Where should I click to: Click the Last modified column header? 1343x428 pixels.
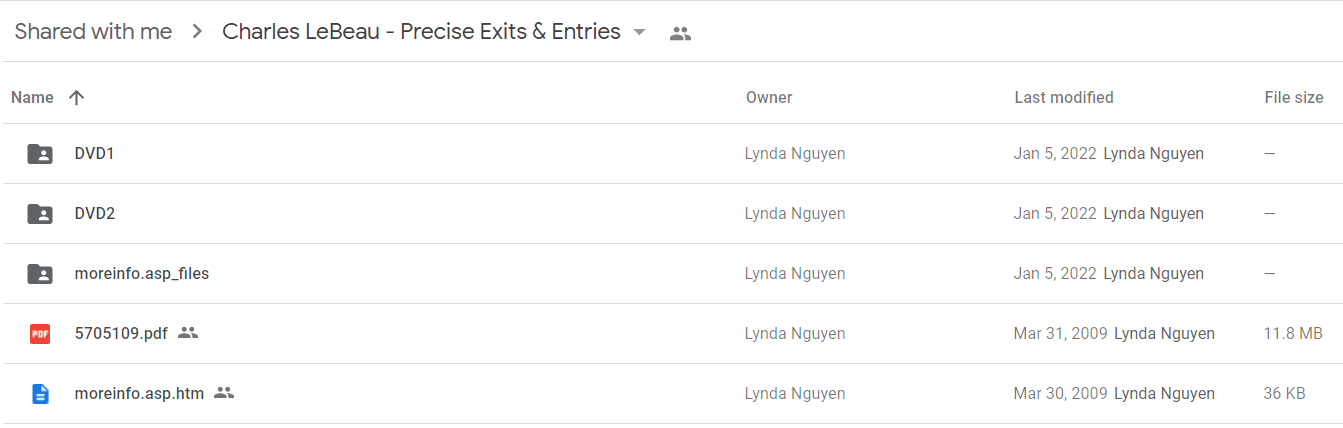click(1064, 97)
